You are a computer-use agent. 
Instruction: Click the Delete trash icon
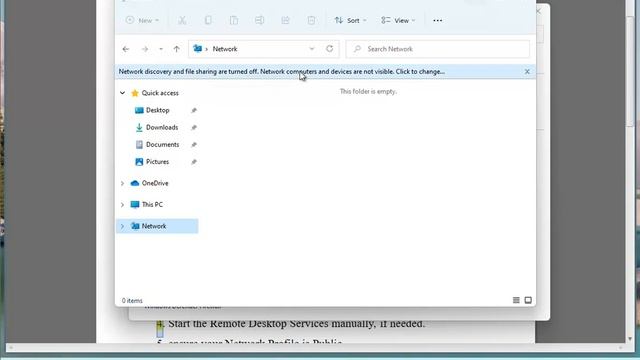point(311,20)
